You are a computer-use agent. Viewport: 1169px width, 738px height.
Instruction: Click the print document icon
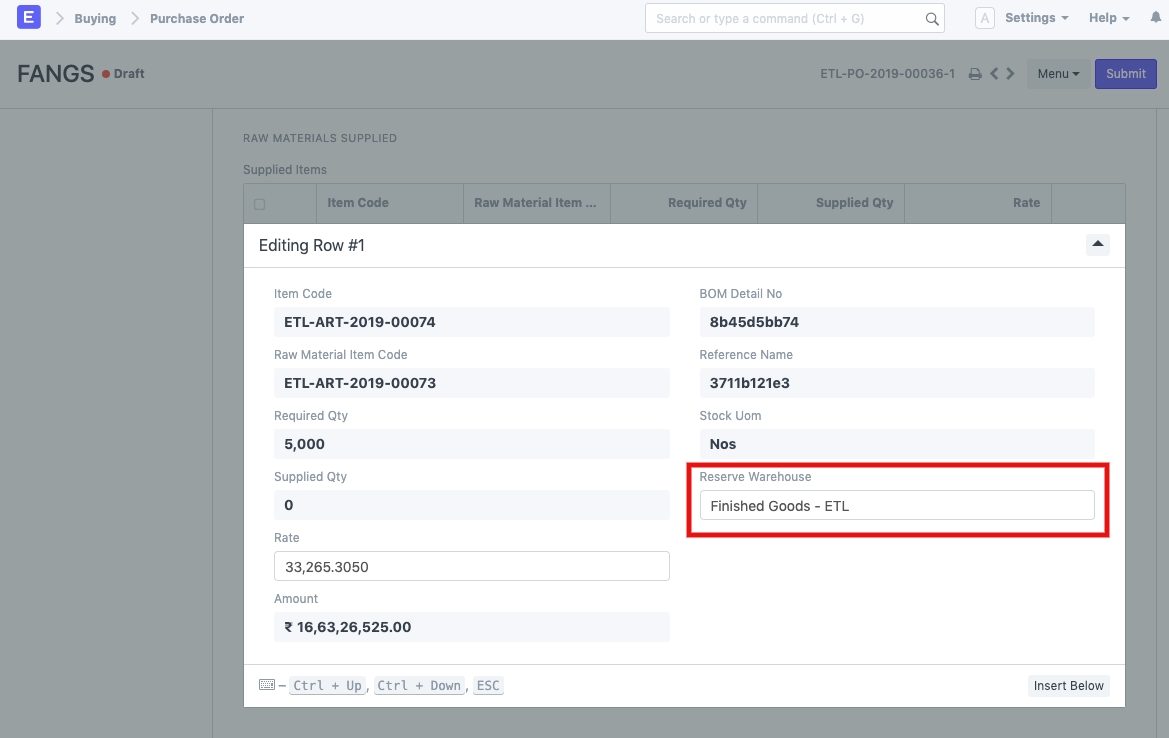coord(975,74)
